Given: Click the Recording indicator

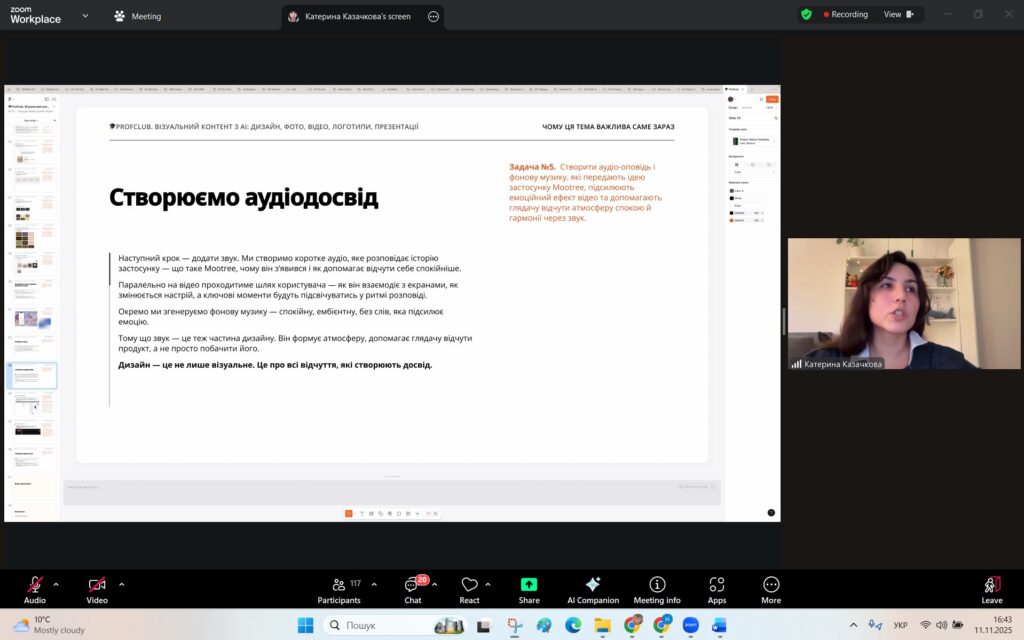Looking at the screenshot, I should point(845,15).
